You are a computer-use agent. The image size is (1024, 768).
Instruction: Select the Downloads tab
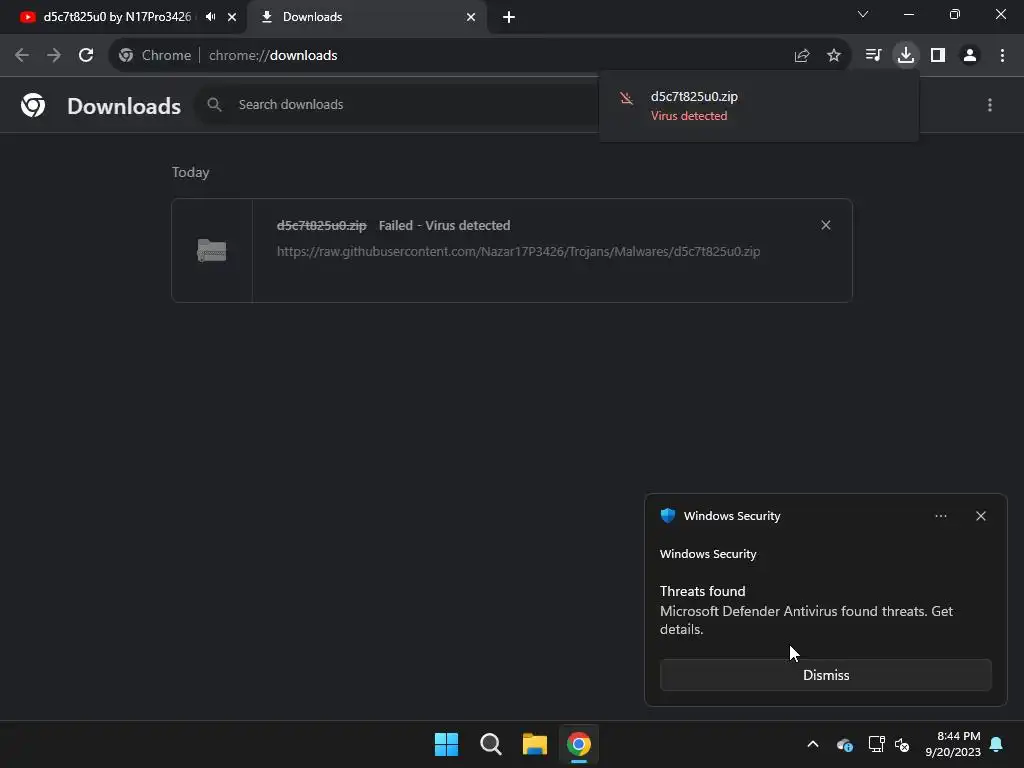[368, 17]
